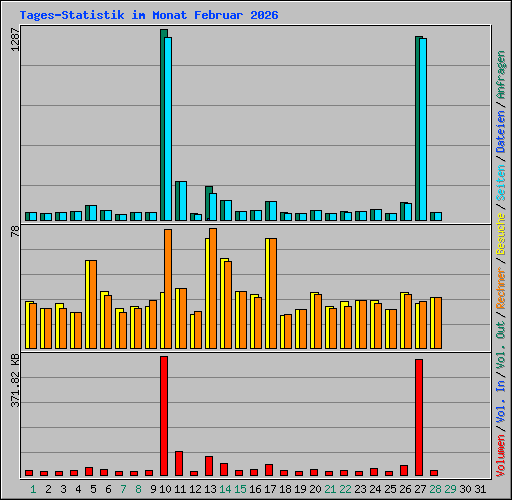Click the orange visits bar for day 5
Image resolution: width=512 pixels, height=500 pixels.
[93, 305]
